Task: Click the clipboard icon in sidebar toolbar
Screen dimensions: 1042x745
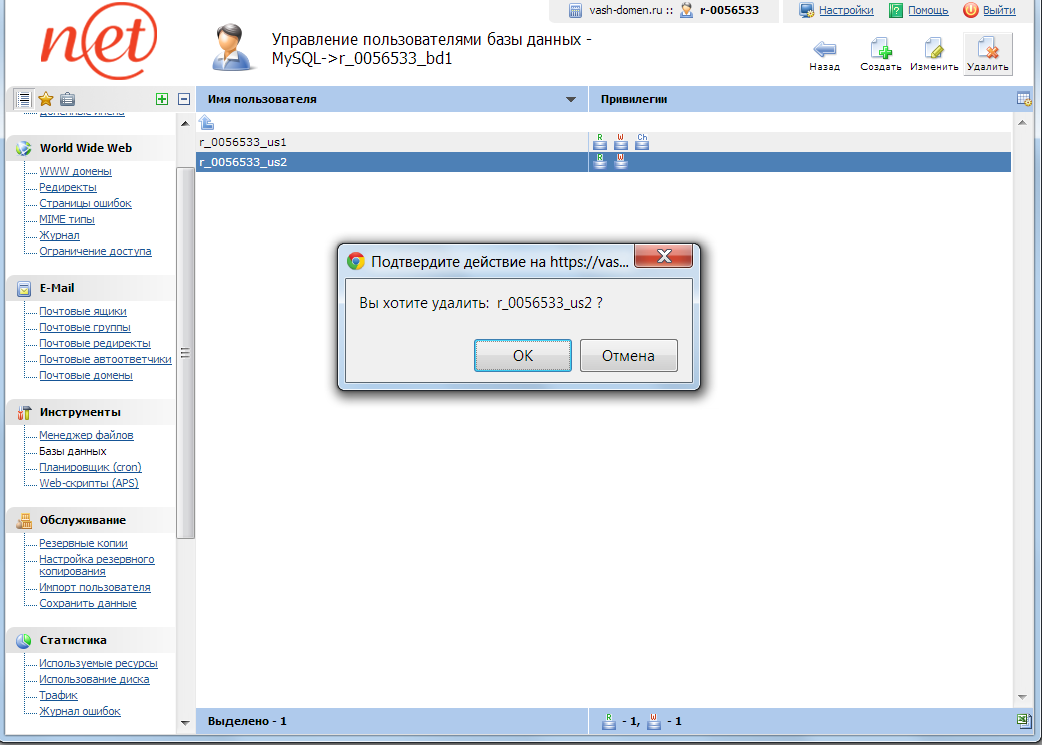Action: click(67, 99)
